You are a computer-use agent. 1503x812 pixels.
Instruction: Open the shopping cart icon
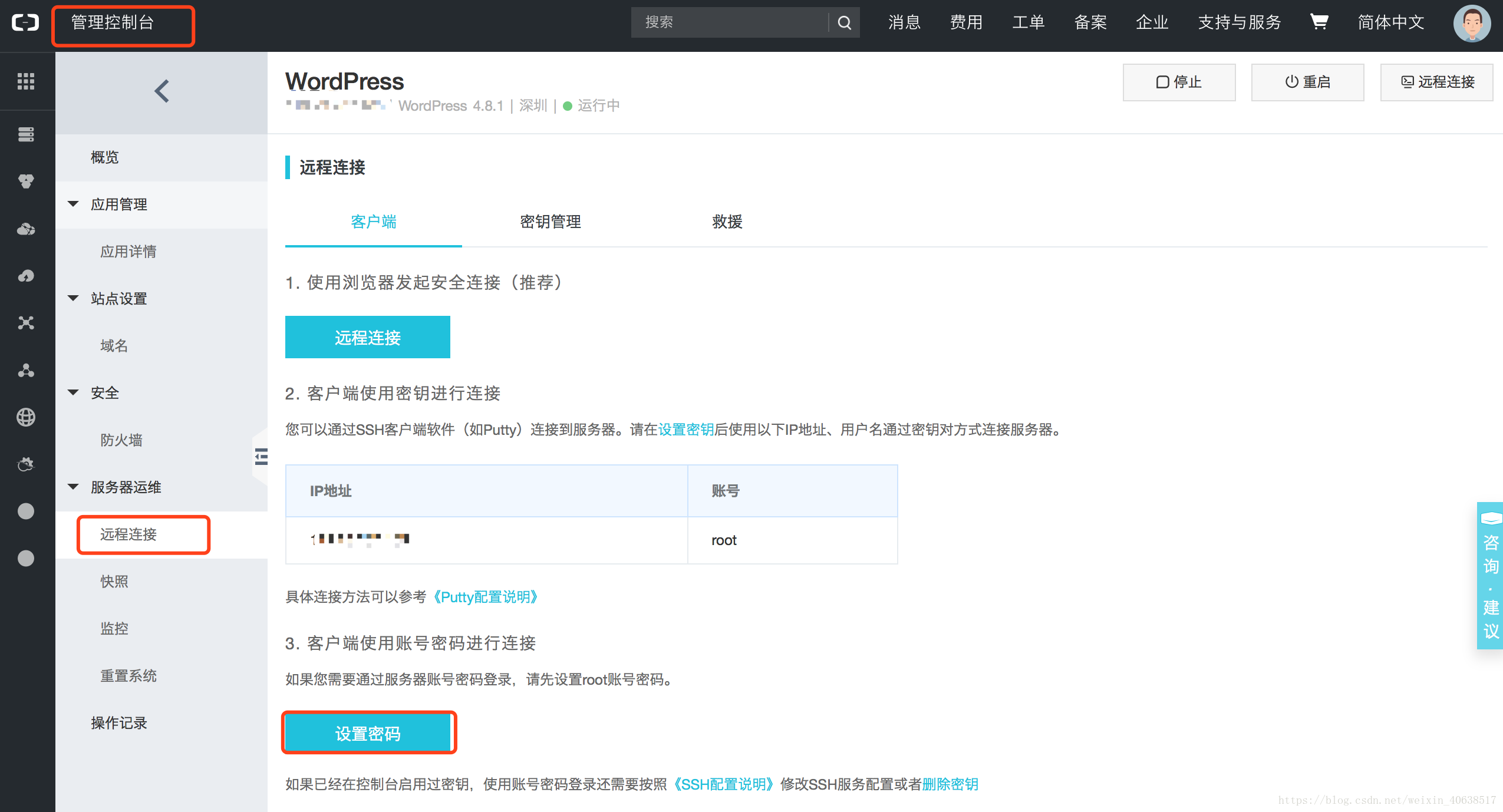(1319, 22)
